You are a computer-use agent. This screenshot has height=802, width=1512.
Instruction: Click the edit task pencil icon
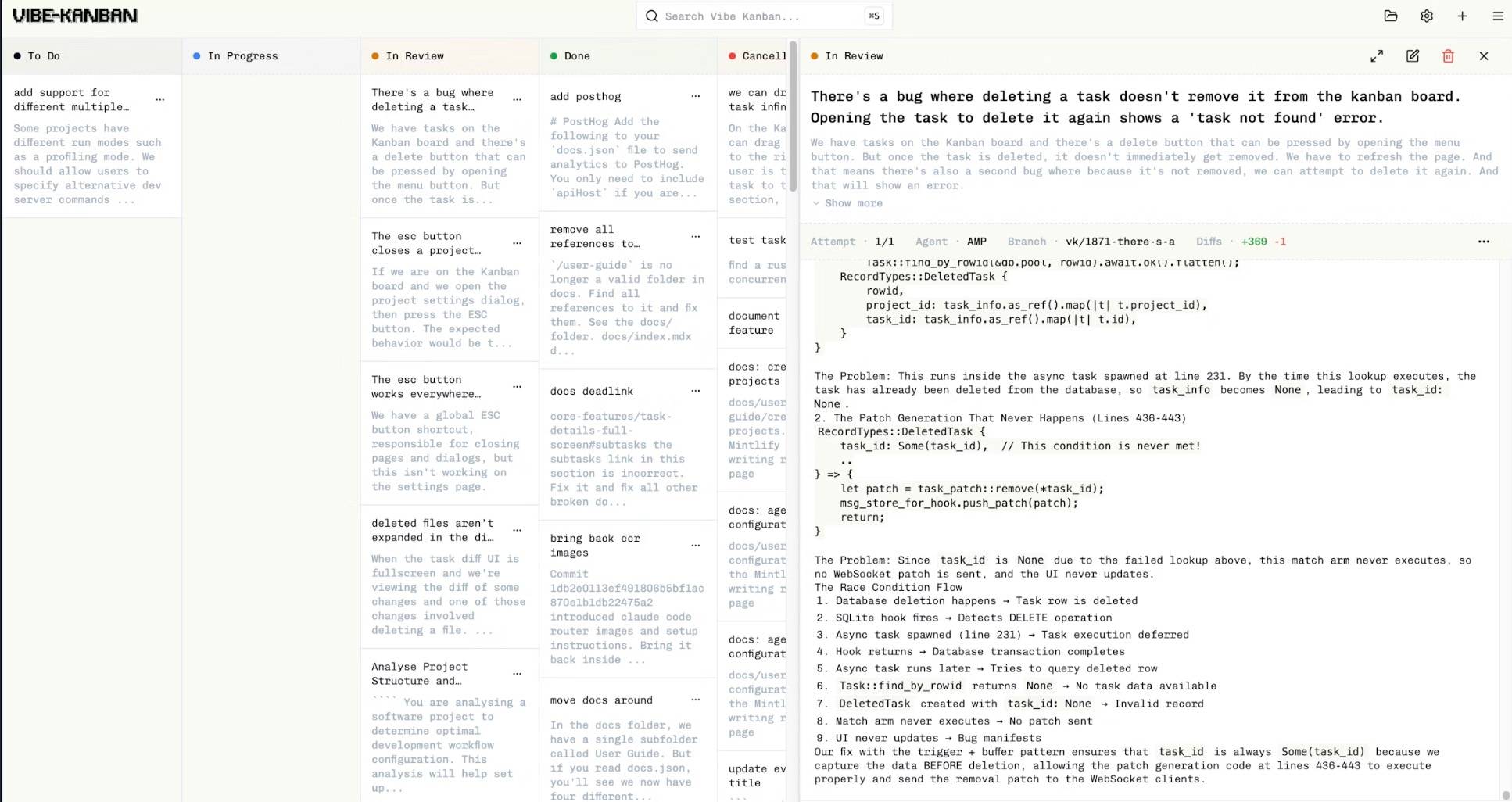point(1413,56)
